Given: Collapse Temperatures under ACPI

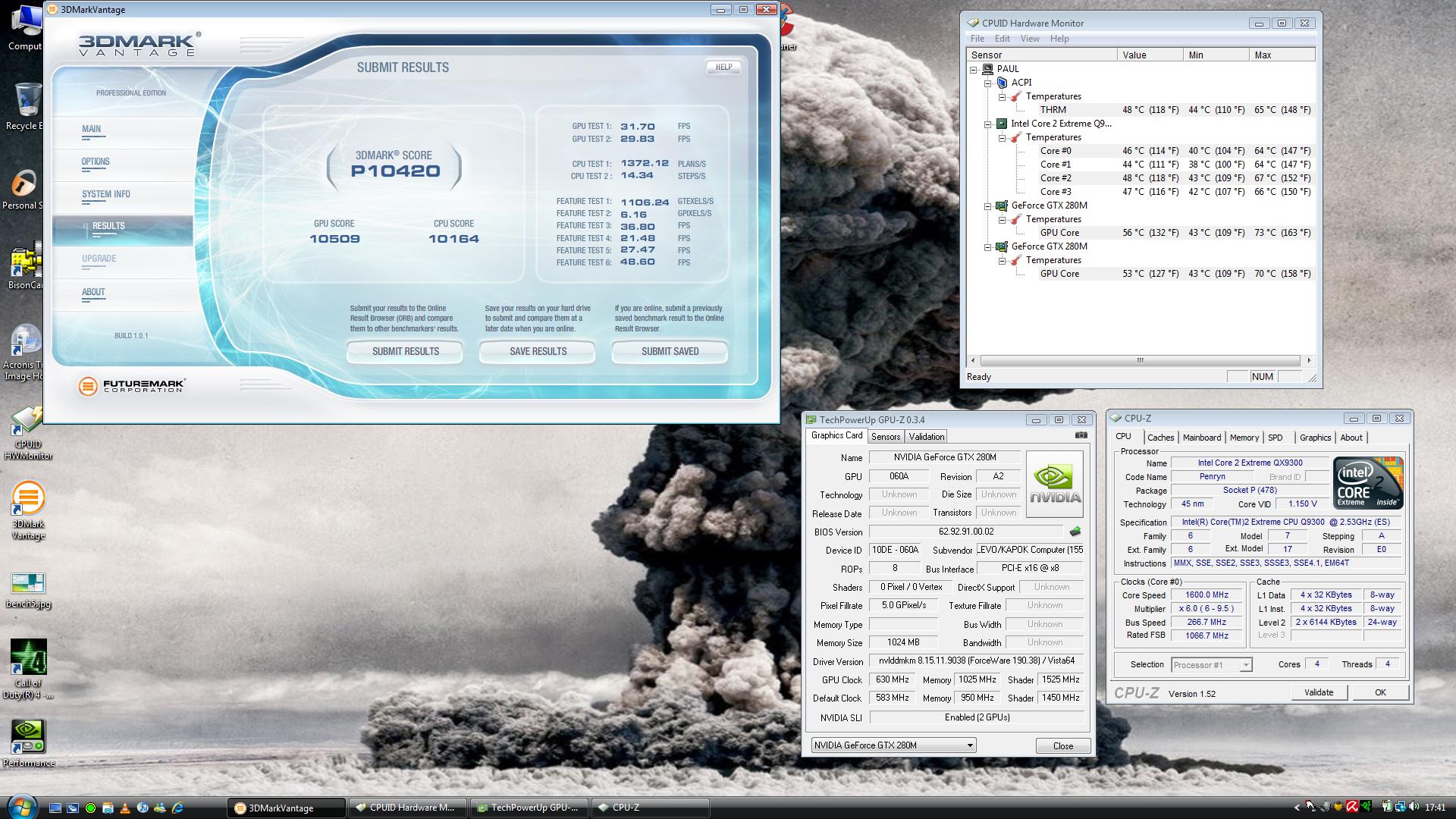Looking at the screenshot, I should tap(1001, 96).
